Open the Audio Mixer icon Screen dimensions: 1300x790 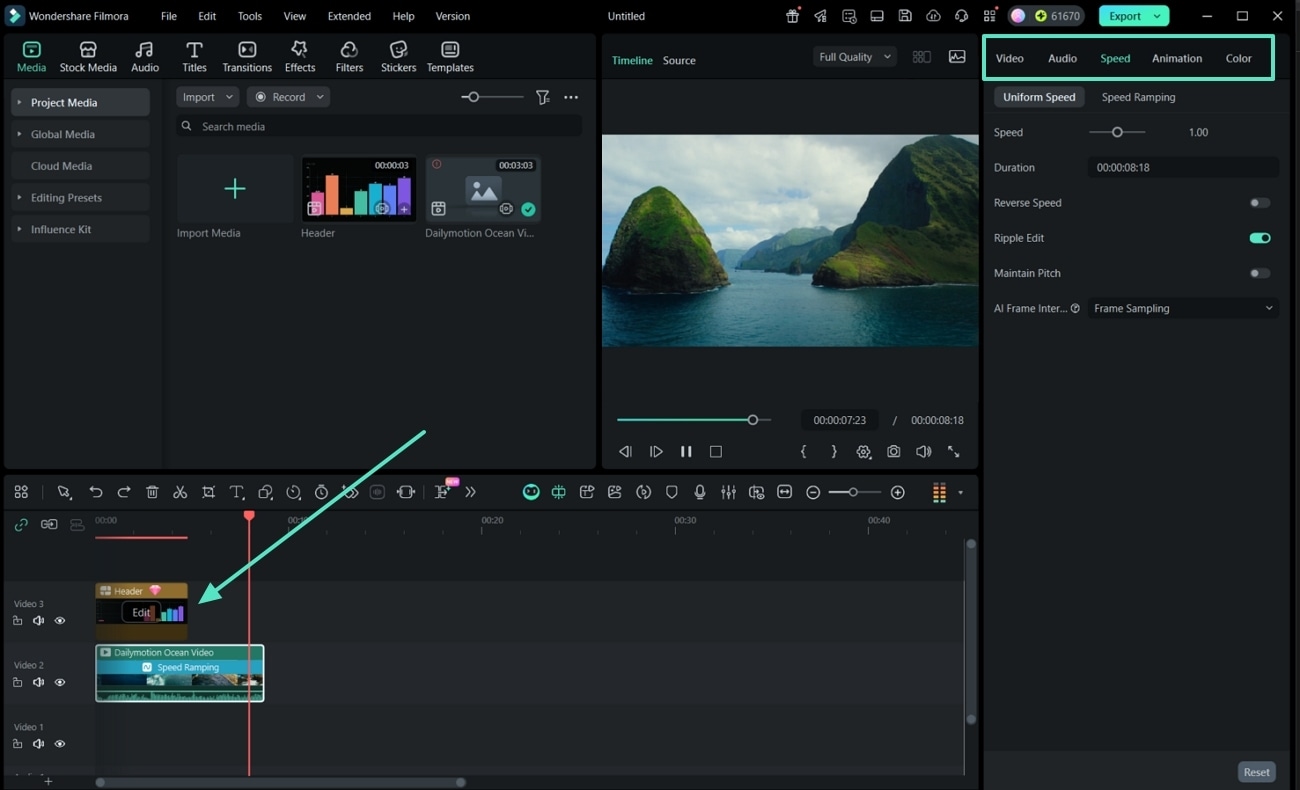(728, 491)
